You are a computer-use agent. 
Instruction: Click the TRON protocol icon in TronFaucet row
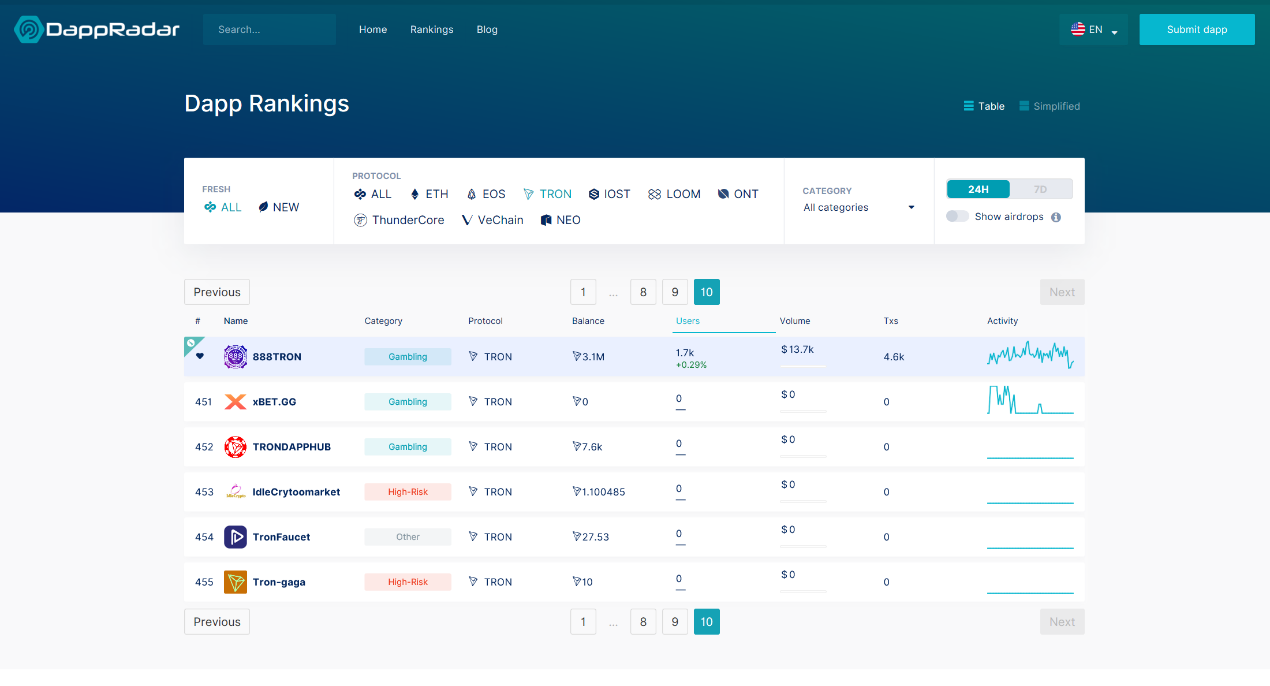(473, 537)
